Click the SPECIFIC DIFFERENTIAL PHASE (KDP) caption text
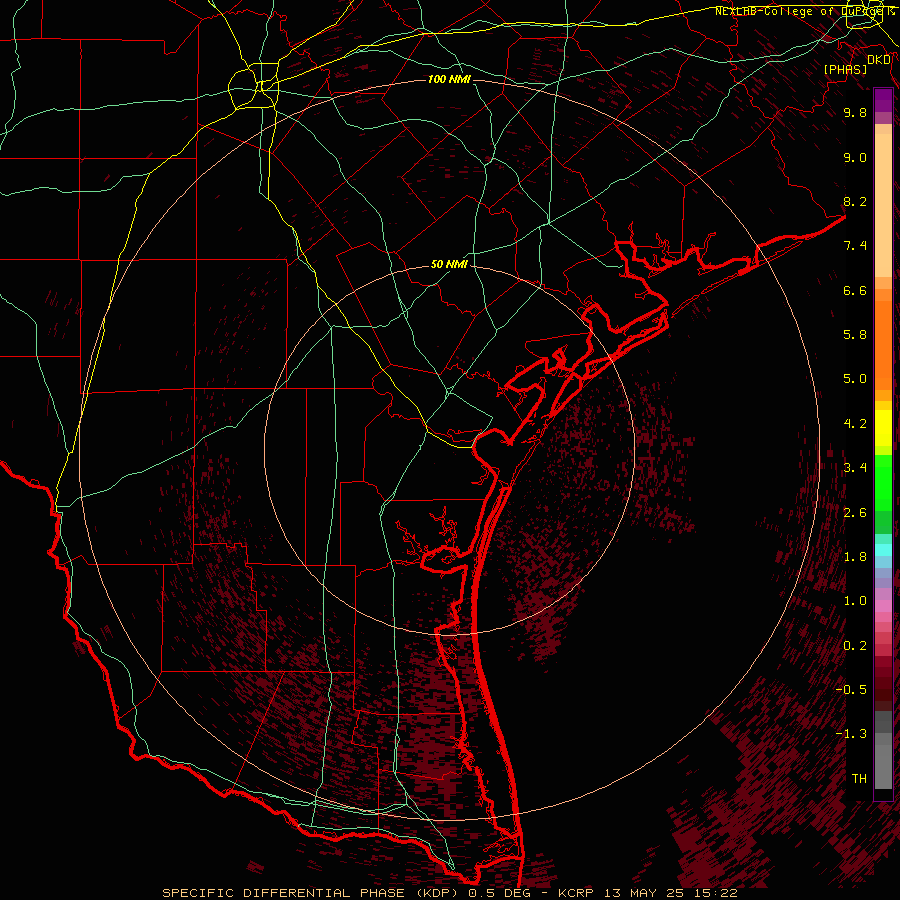The height and width of the screenshot is (900, 900). (310, 893)
